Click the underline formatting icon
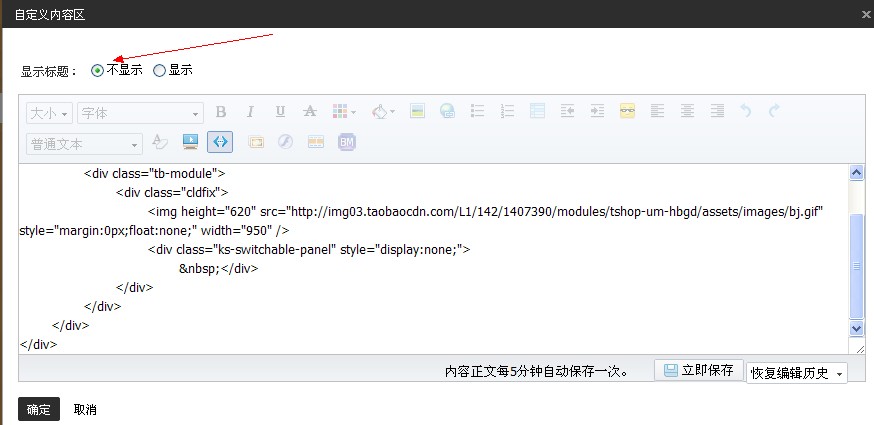874x425 pixels. tap(280, 113)
